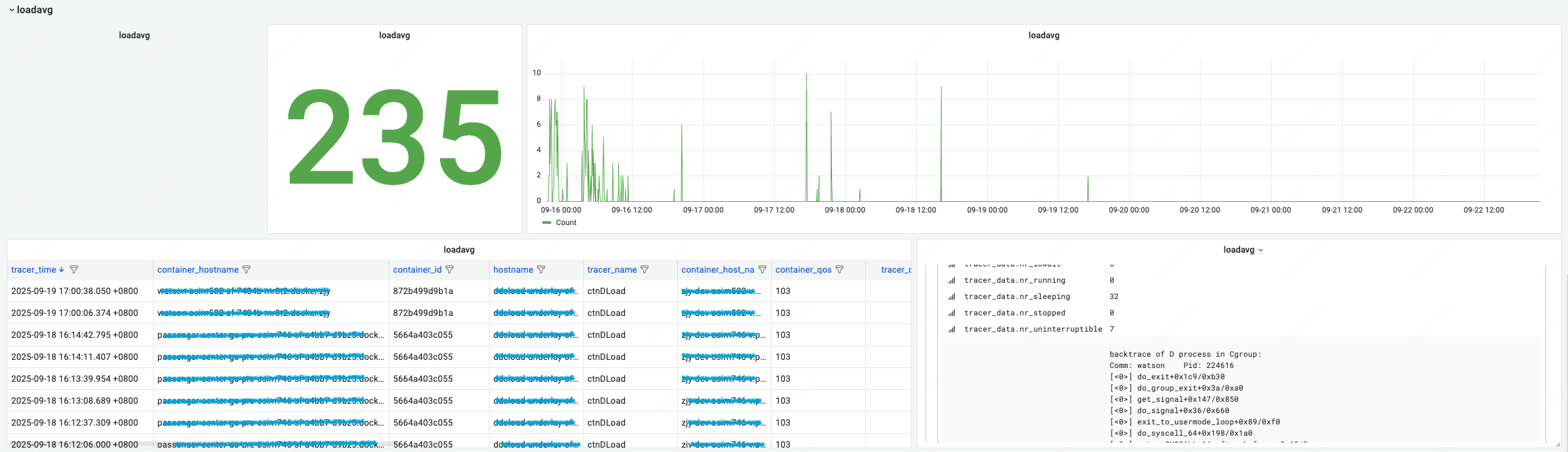Viewport: 1568px width, 452px height.
Task: Click the 235 stat value
Action: click(x=395, y=136)
